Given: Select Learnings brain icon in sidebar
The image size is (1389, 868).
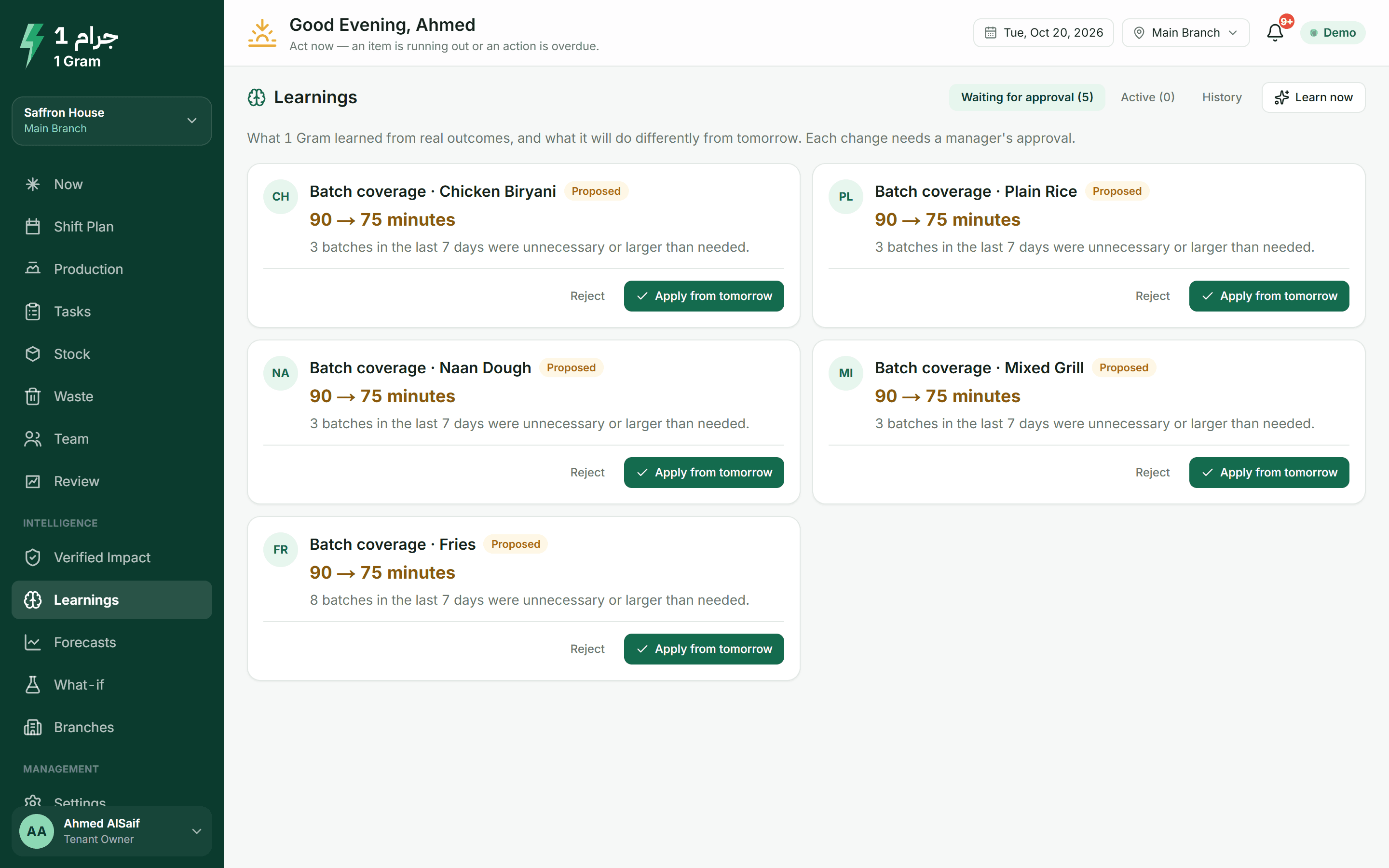Looking at the screenshot, I should [33, 600].
